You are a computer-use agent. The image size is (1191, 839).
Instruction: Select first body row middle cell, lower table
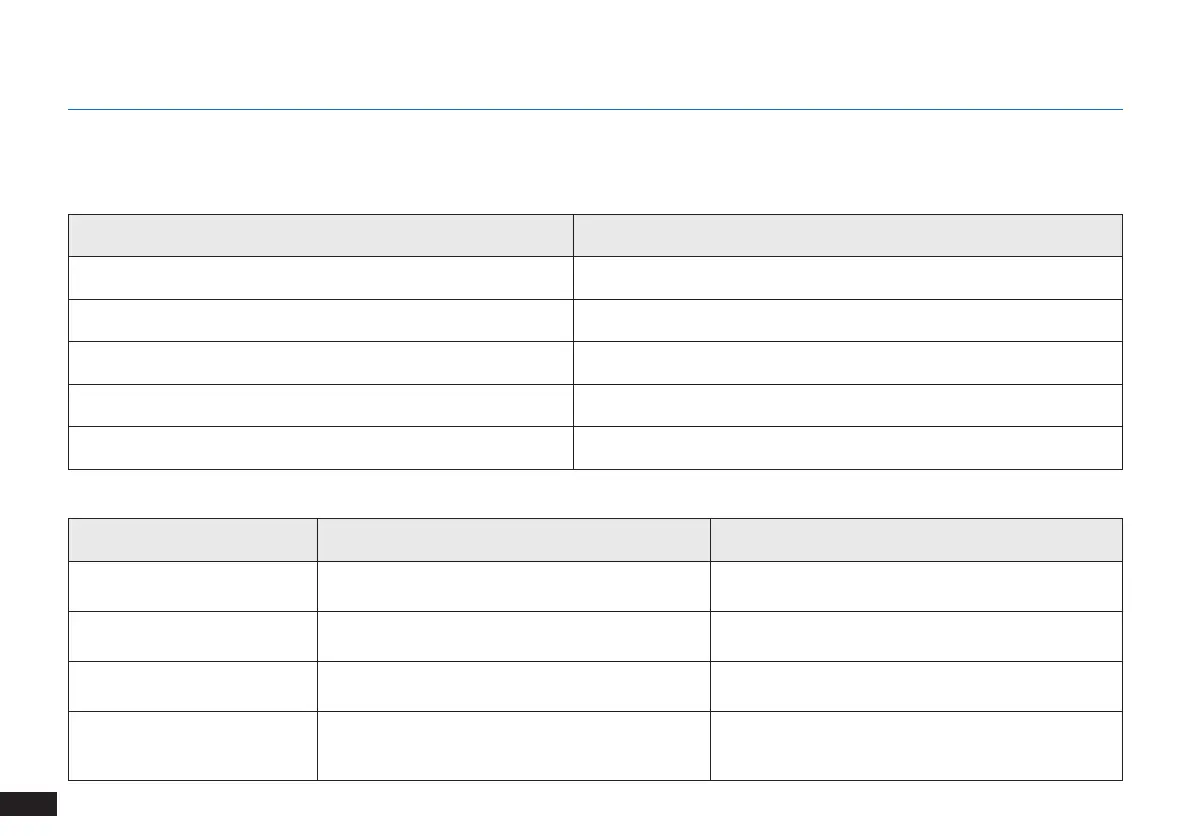tap(513, 586)
